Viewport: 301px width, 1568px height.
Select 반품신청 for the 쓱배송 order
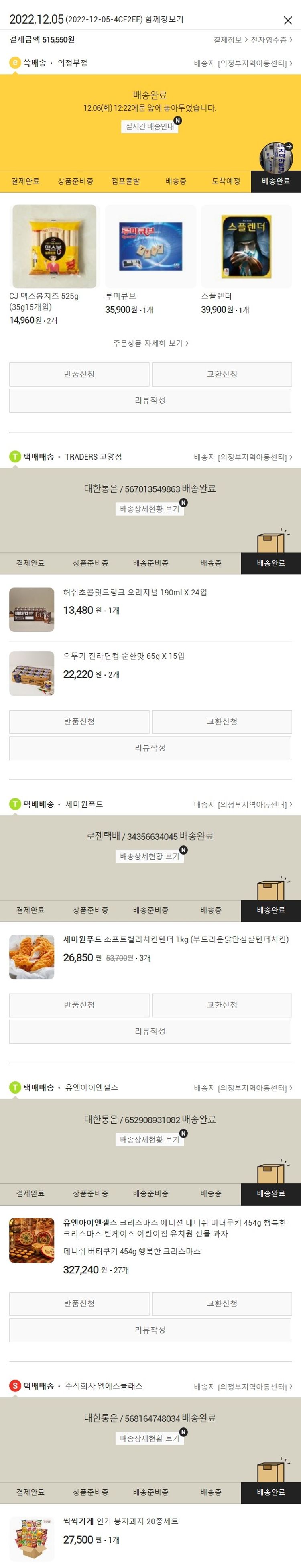pos(79,375)
